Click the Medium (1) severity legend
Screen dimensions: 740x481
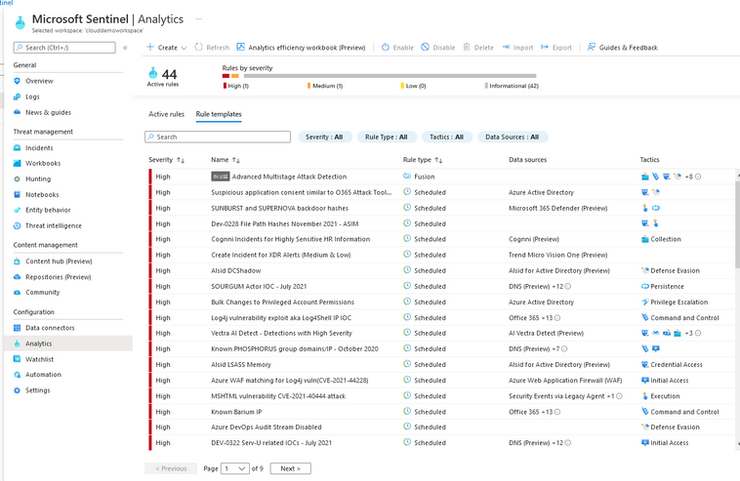[325, 86]
